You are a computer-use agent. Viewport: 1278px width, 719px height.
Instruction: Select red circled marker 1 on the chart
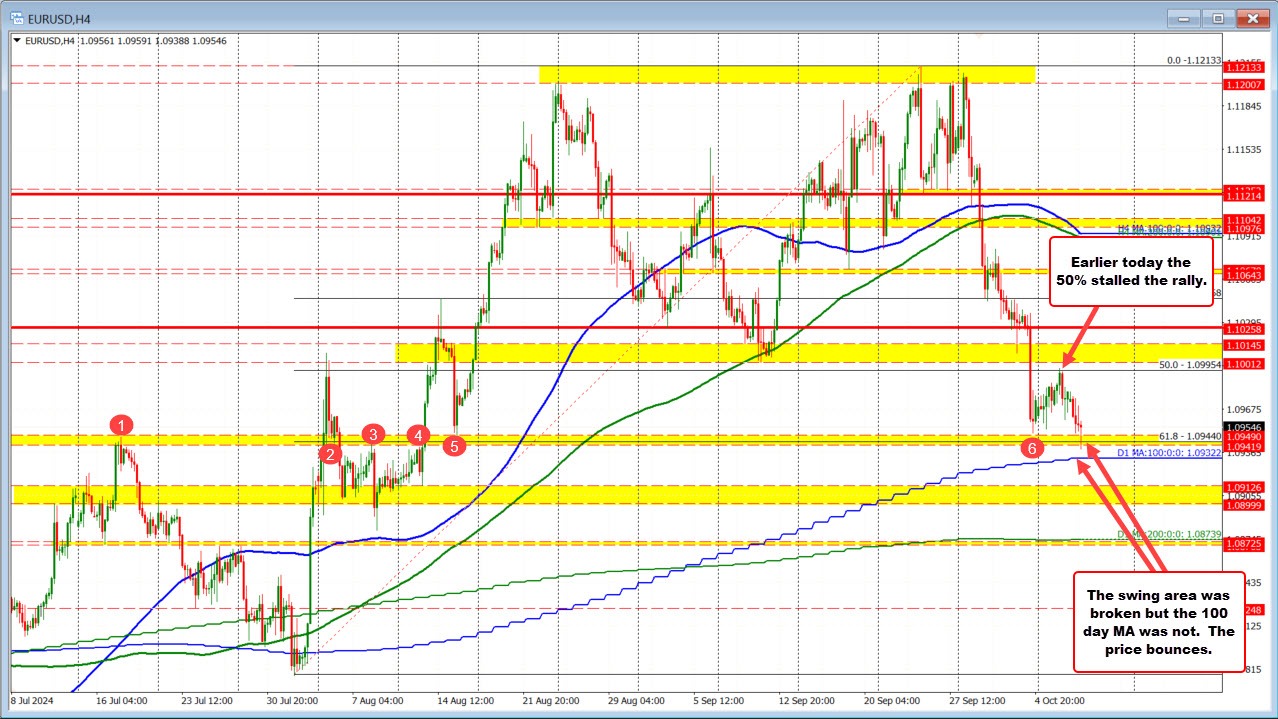pyautogui.click(x=122, y=425)
